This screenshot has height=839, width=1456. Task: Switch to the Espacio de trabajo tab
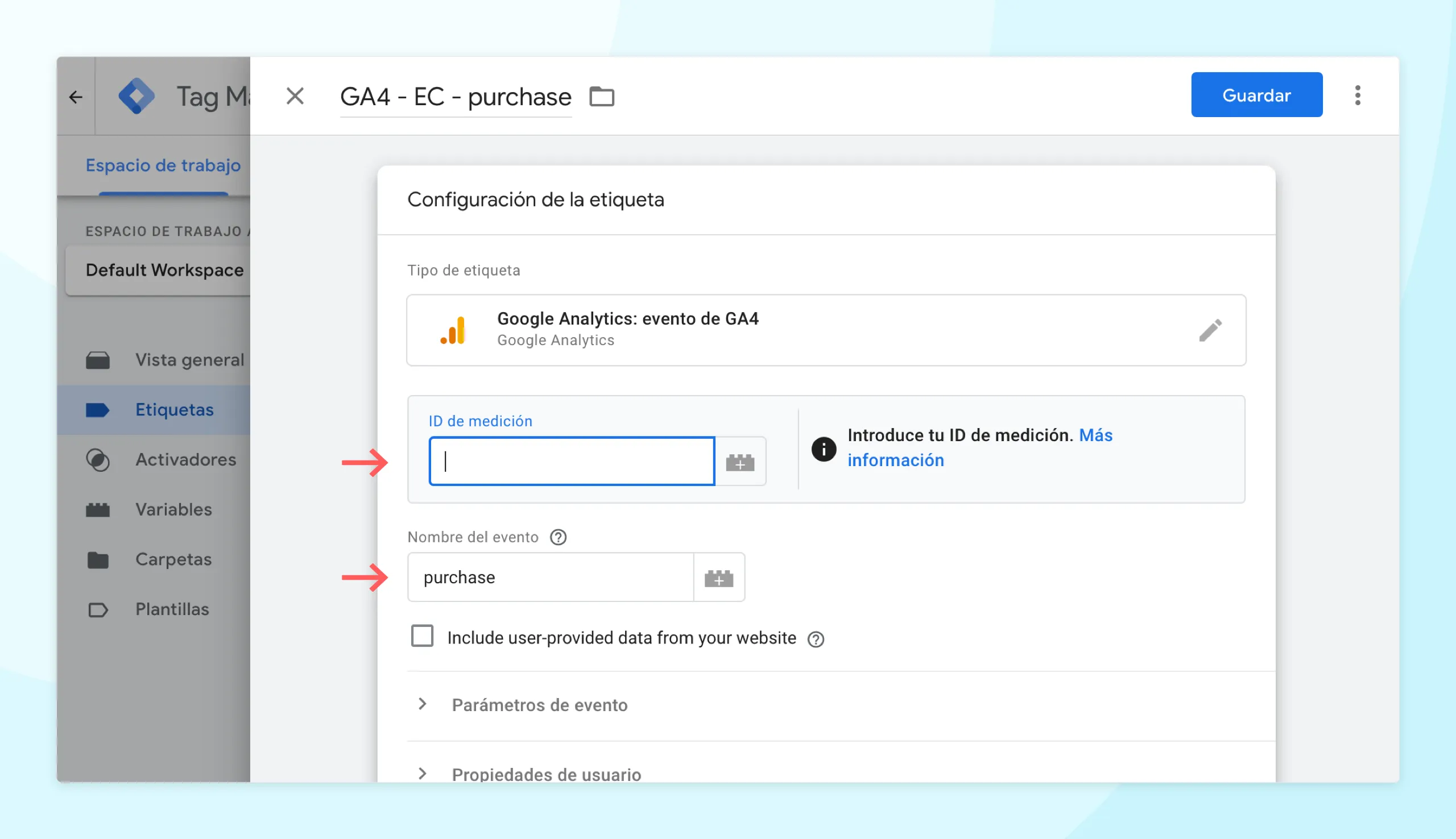point(163,165)
